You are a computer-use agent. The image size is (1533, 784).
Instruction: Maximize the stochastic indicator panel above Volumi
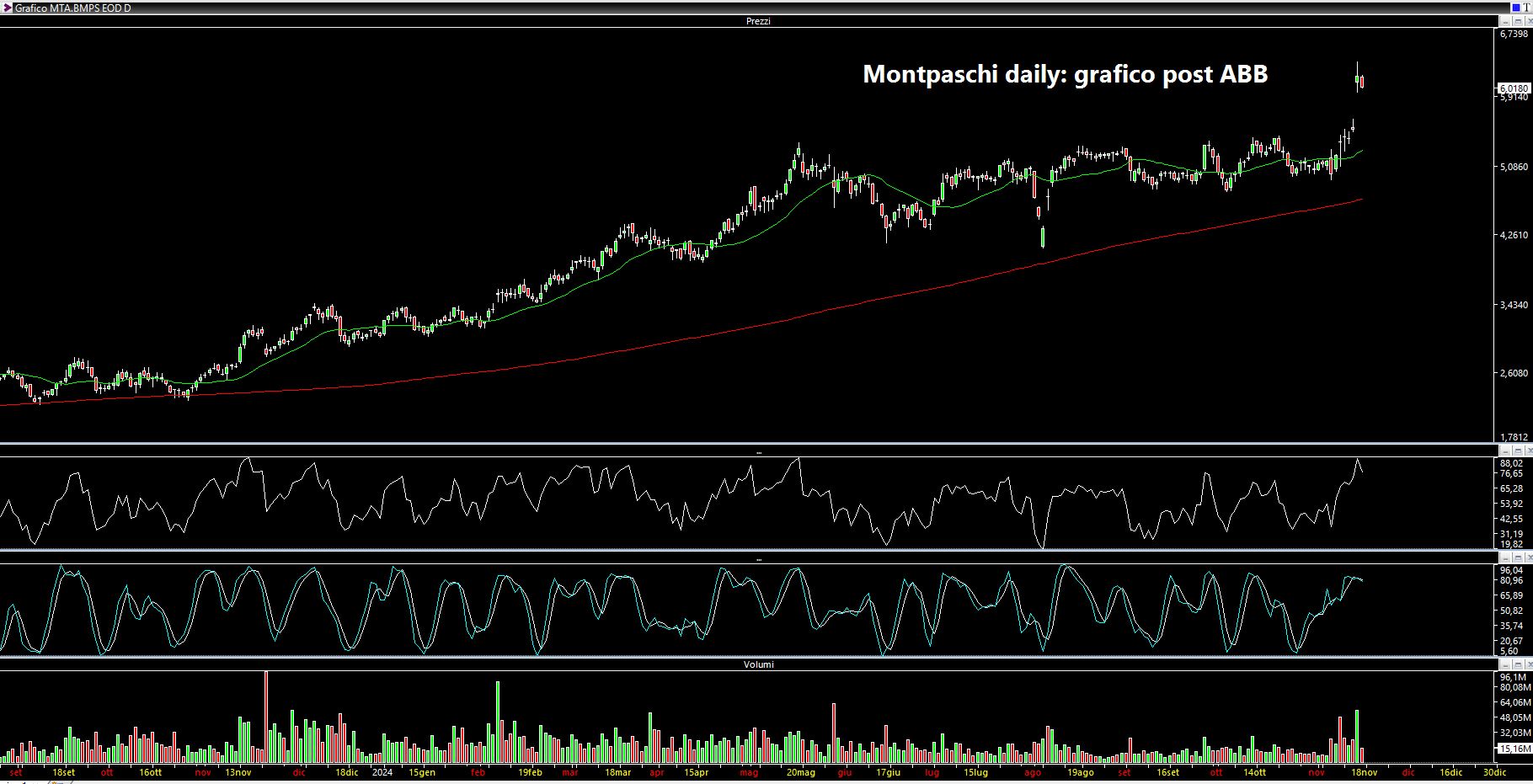(x=1518, y=557)
